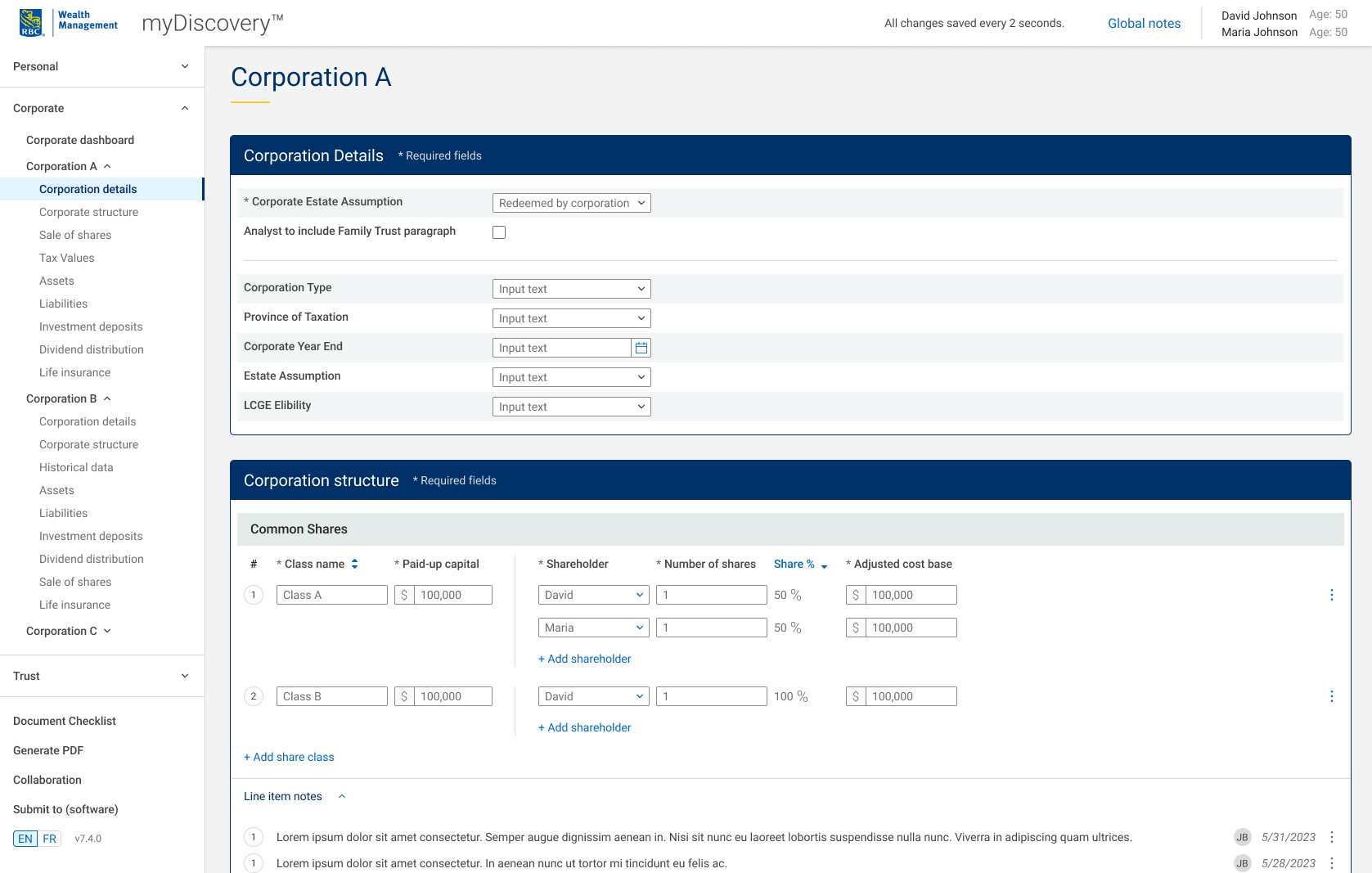Collapse the Line item notes section
This screenshot has width=1372, height=873.
342,796
